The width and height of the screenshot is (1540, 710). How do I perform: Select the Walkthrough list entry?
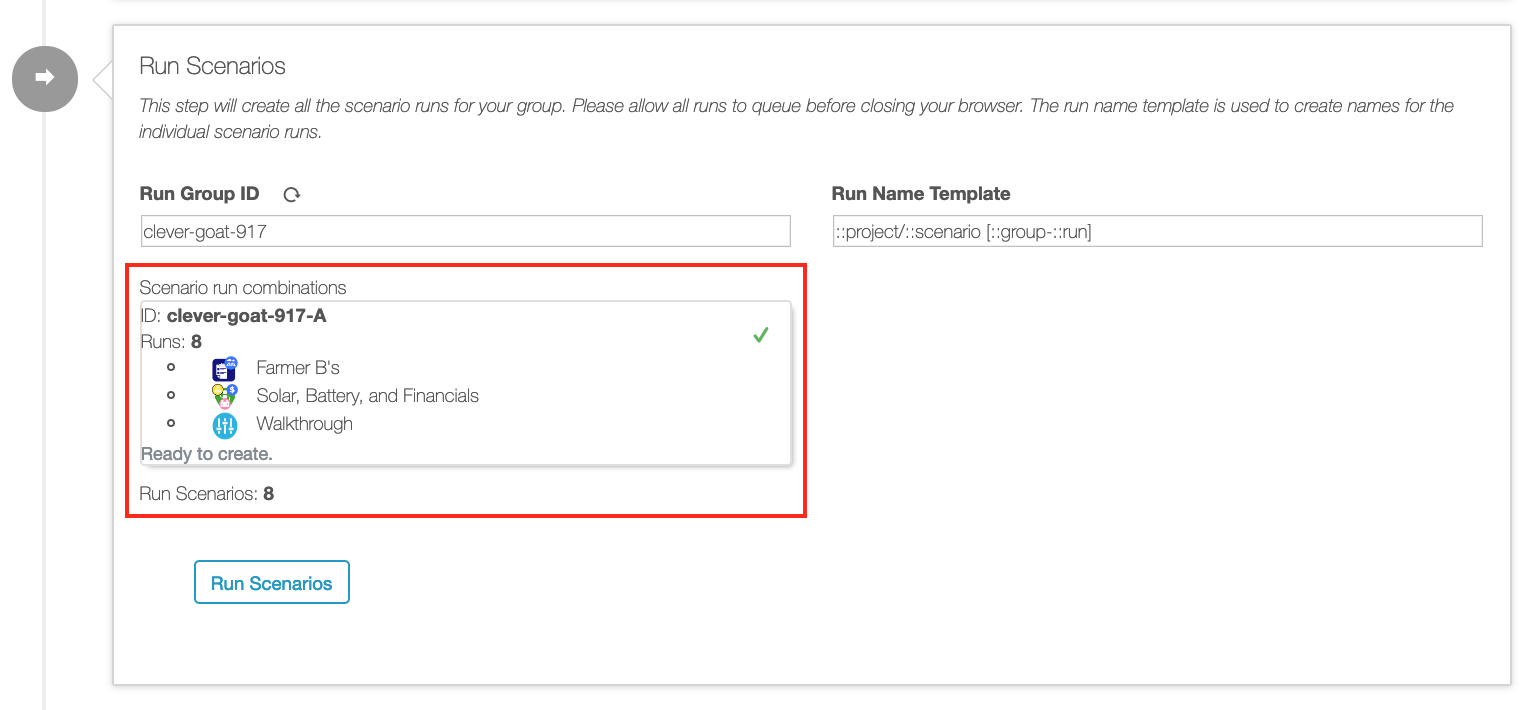pos(304,424)
